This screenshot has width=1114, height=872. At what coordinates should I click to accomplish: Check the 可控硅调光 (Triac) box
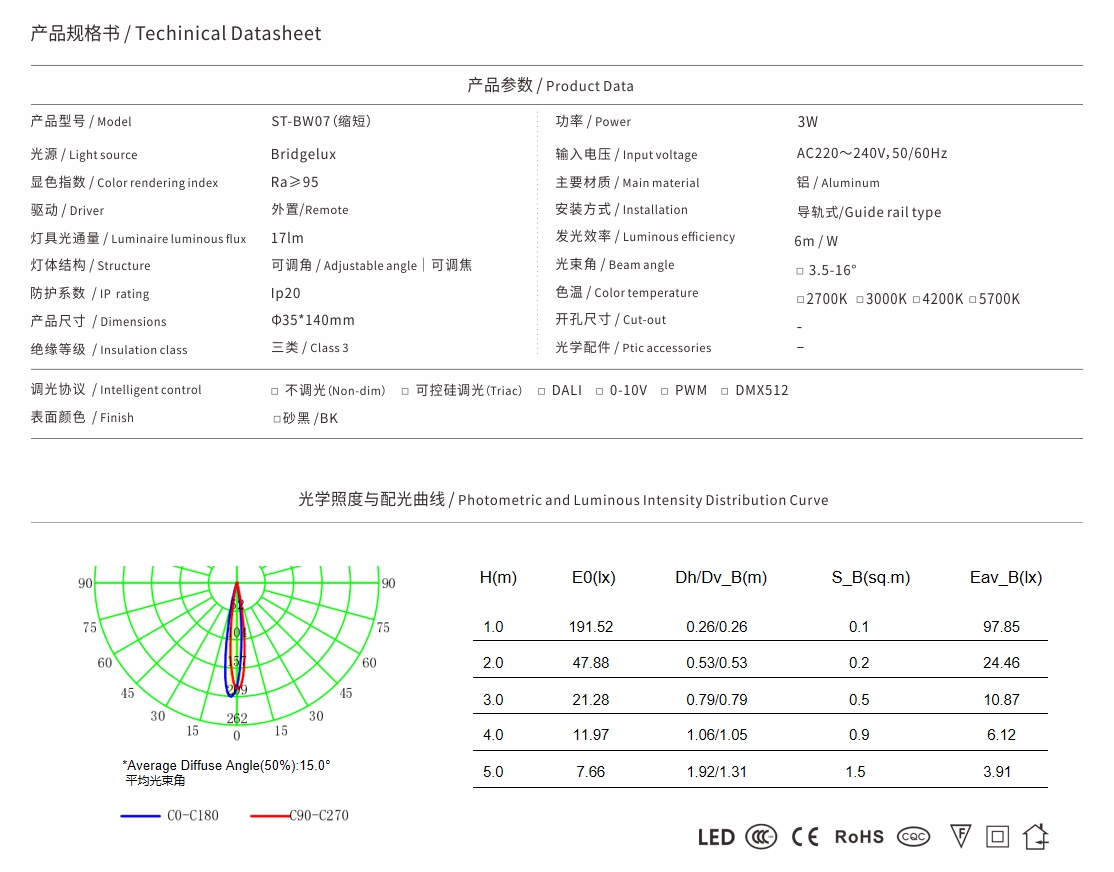[x=405, y=392]
